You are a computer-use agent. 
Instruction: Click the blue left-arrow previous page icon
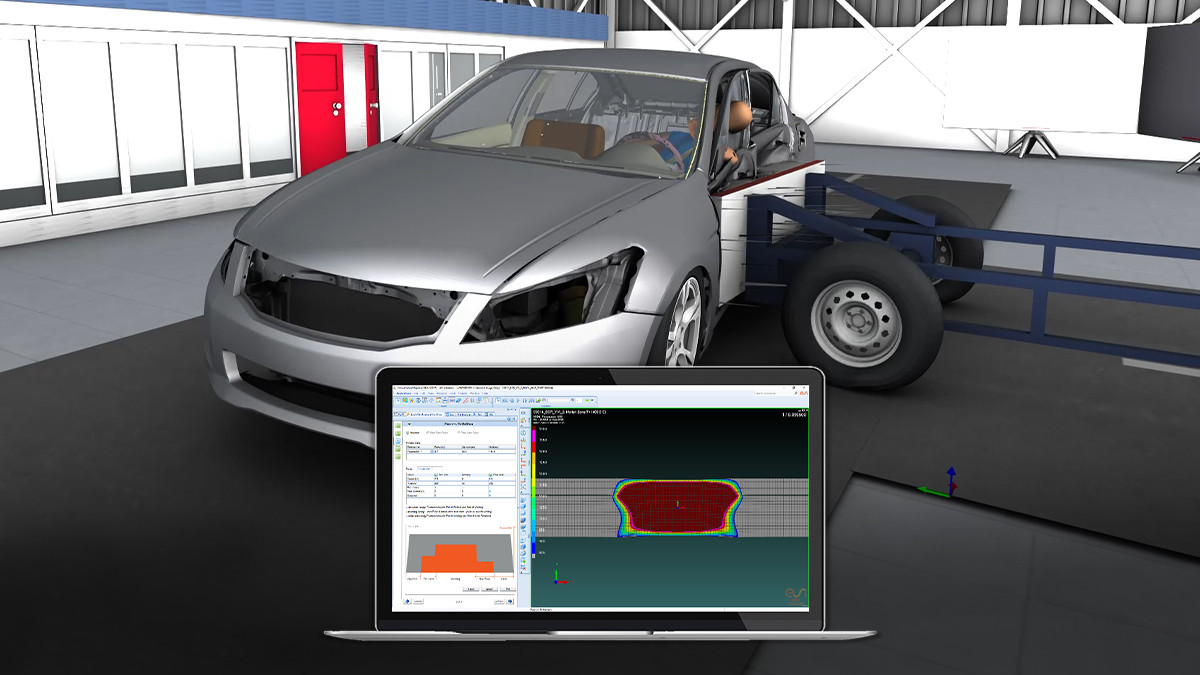(408, 603)
